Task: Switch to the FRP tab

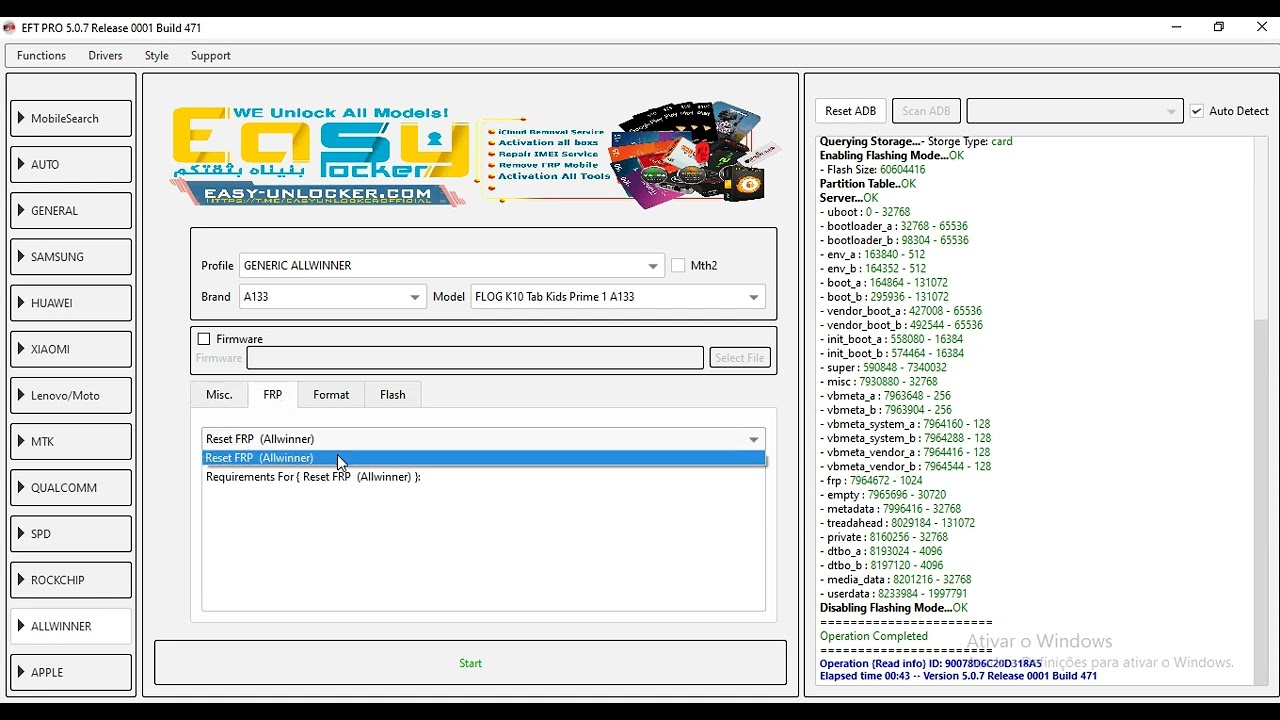Action: click(273, 395)
